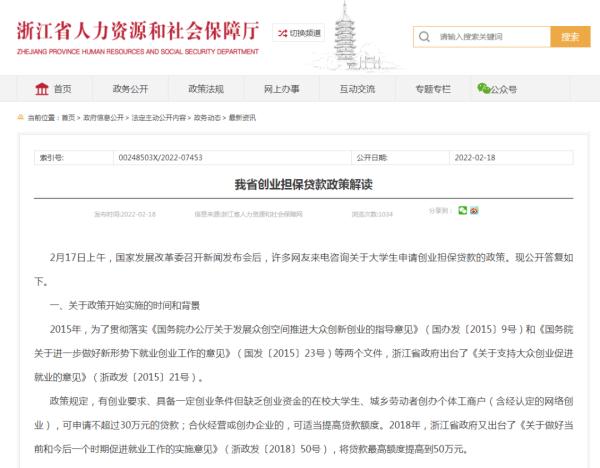Click the WeChat icon beside 公众号
Image resolution: width=600 pixels, height=468 pixels.
(484, 88)
